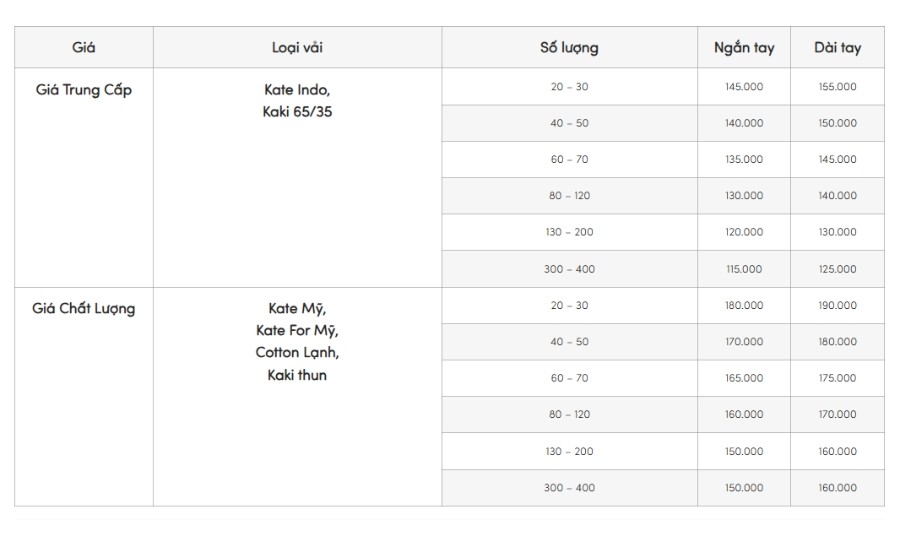Click the Loại vải column header
The height and width of the screenshot is (533, 900).
click(x=297, y=47)
